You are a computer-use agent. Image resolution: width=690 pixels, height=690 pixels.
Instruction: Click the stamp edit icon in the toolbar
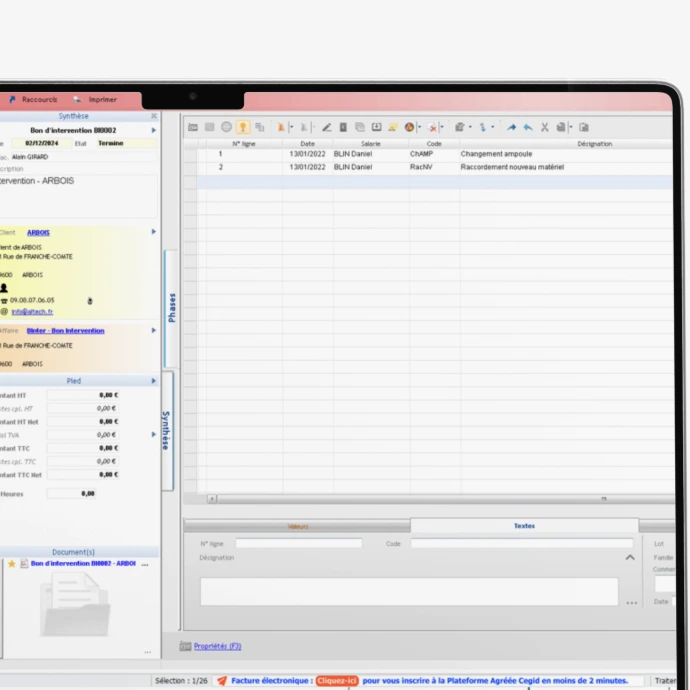(460, 127)
